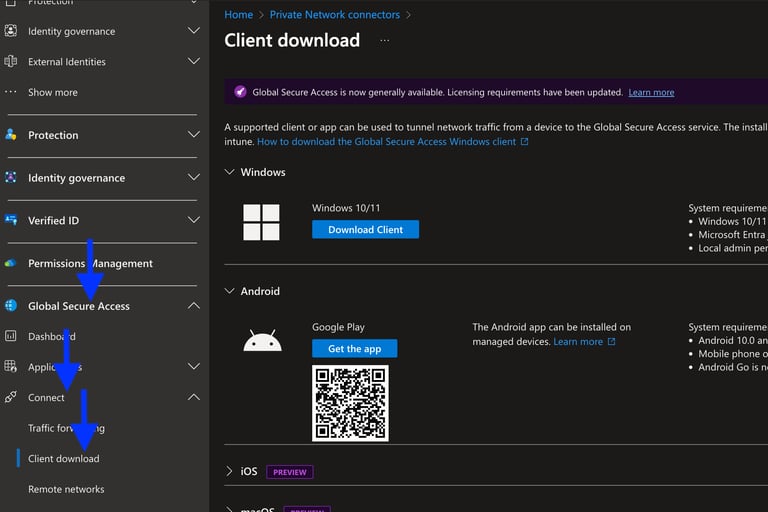Click the Google Play label
The image size is (768, 512).
click(338, 327)
